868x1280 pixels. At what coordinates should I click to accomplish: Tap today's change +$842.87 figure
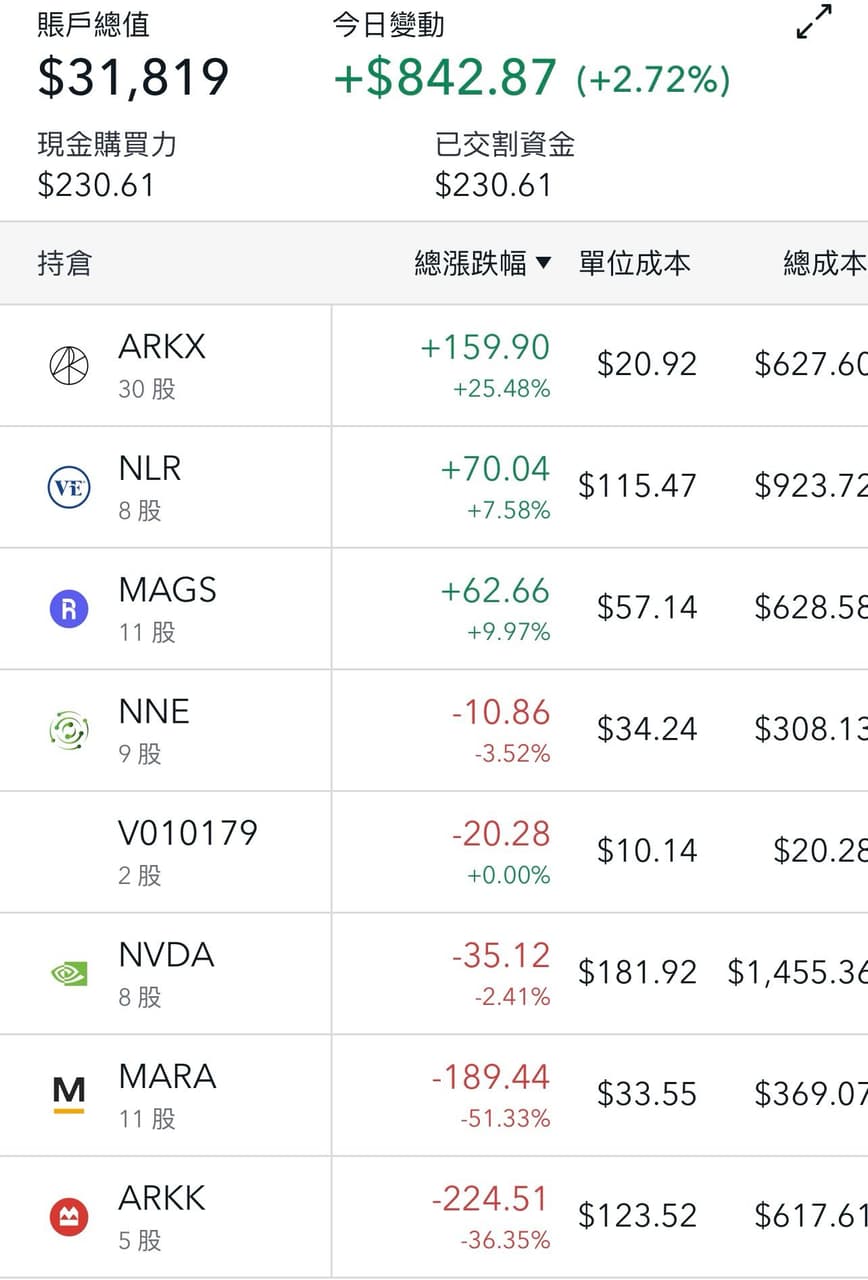click(x=445, y=77)
